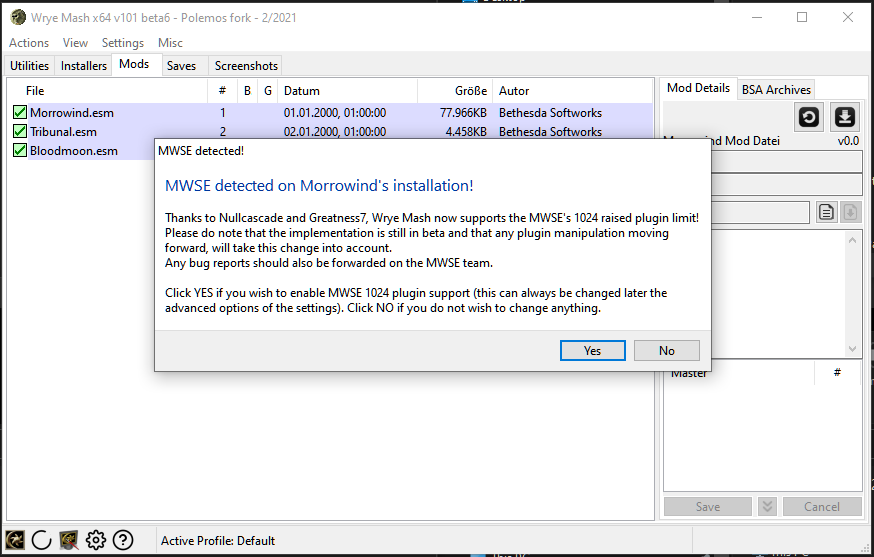Click the monitor icon with red arrow
Viewport: 874px width, 557px height.
click(69, 540)
